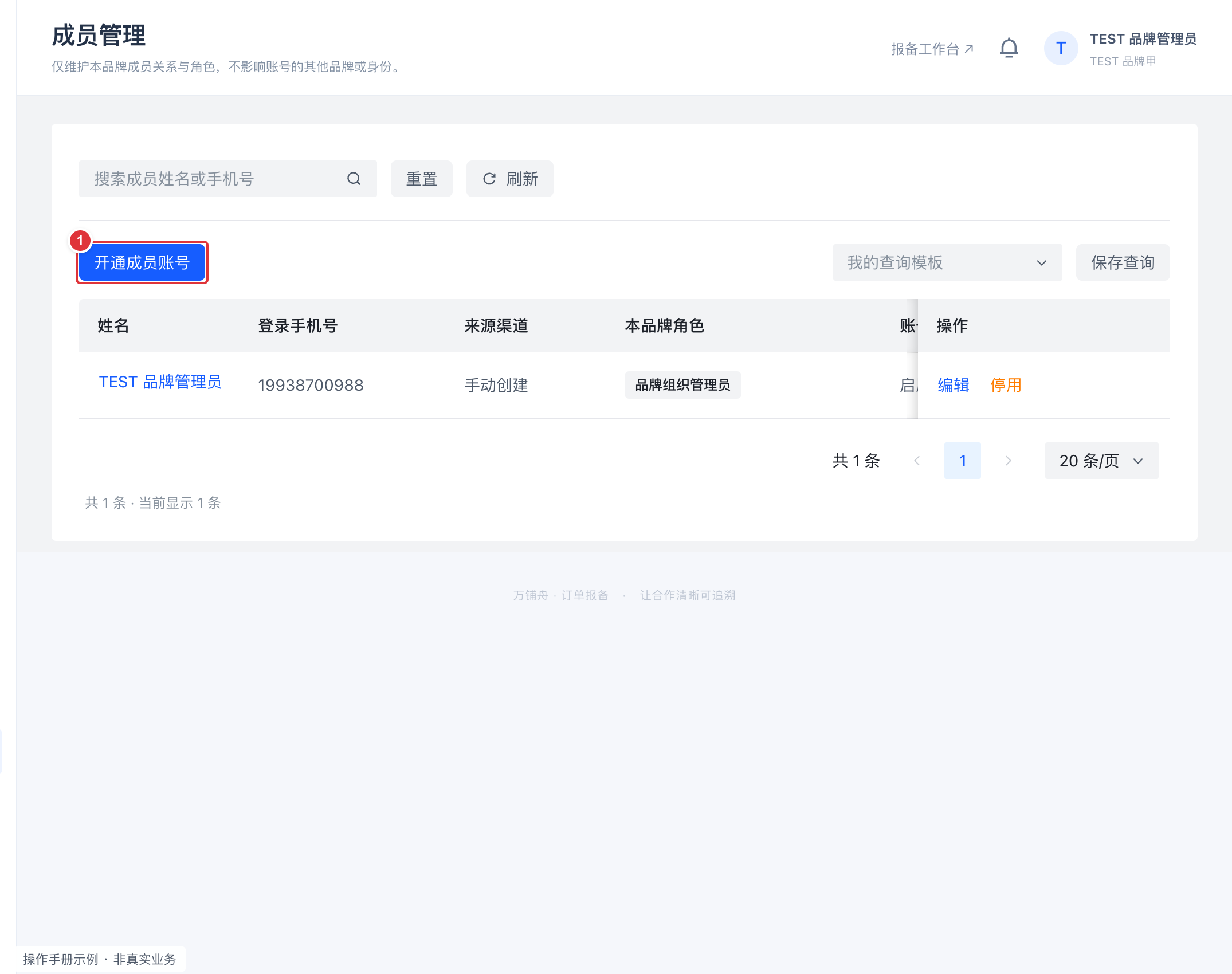Image resolution: width=1232 pixels, height=974 pixels.
Task: Click the 共 1 条 pagination total
Action: coord(856,461)
